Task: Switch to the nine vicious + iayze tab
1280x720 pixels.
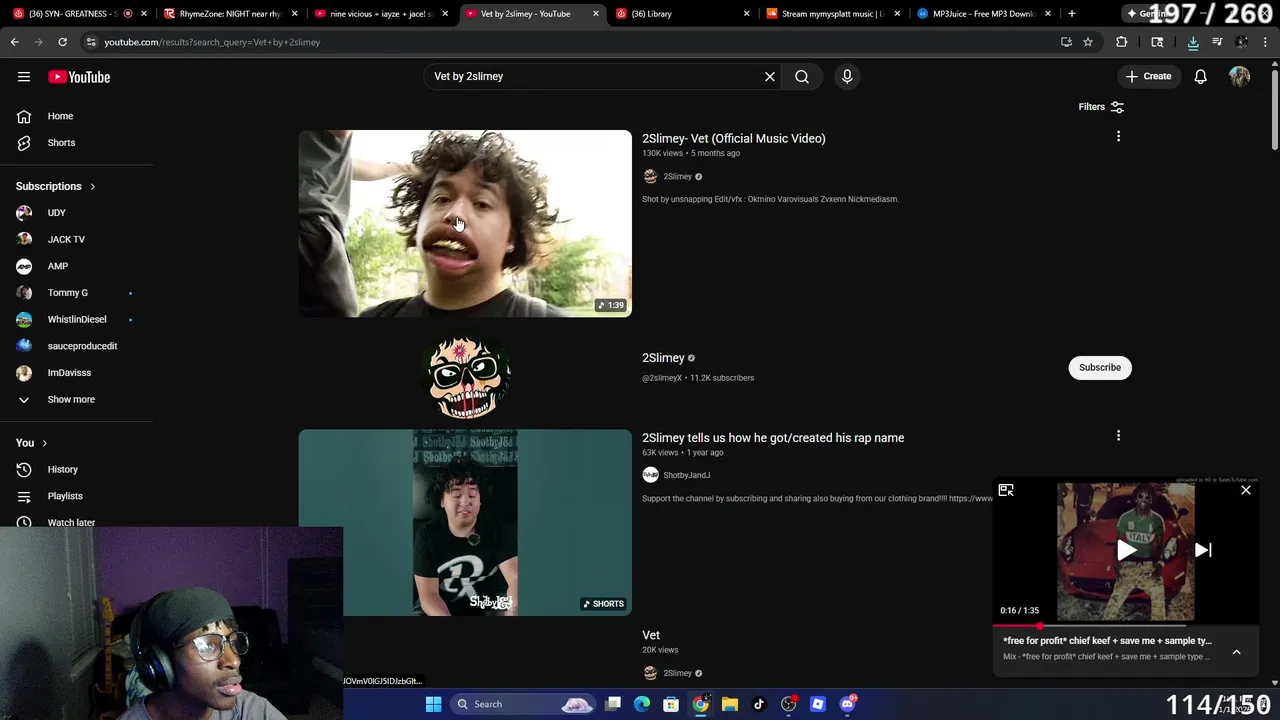Action: [381, 14]
